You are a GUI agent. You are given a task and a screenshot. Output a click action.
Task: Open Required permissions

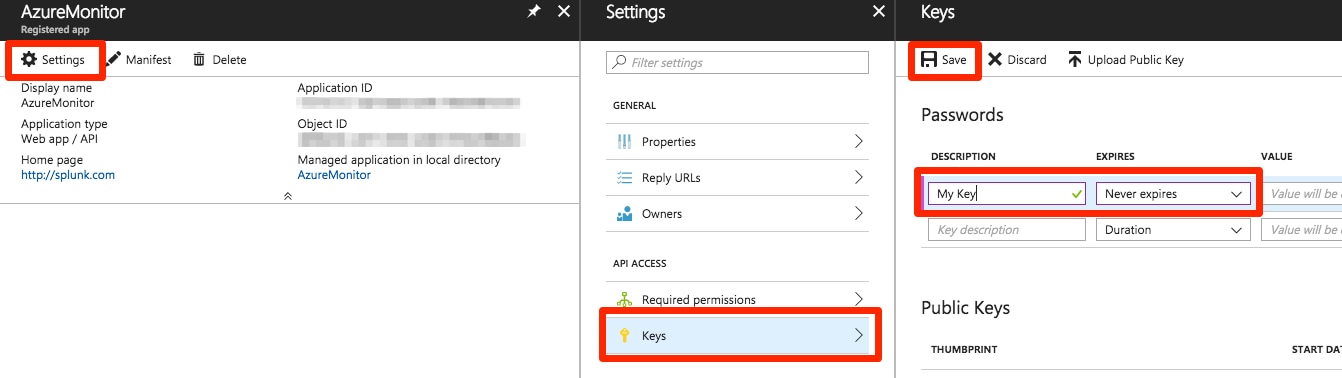[x=738, y=300]
